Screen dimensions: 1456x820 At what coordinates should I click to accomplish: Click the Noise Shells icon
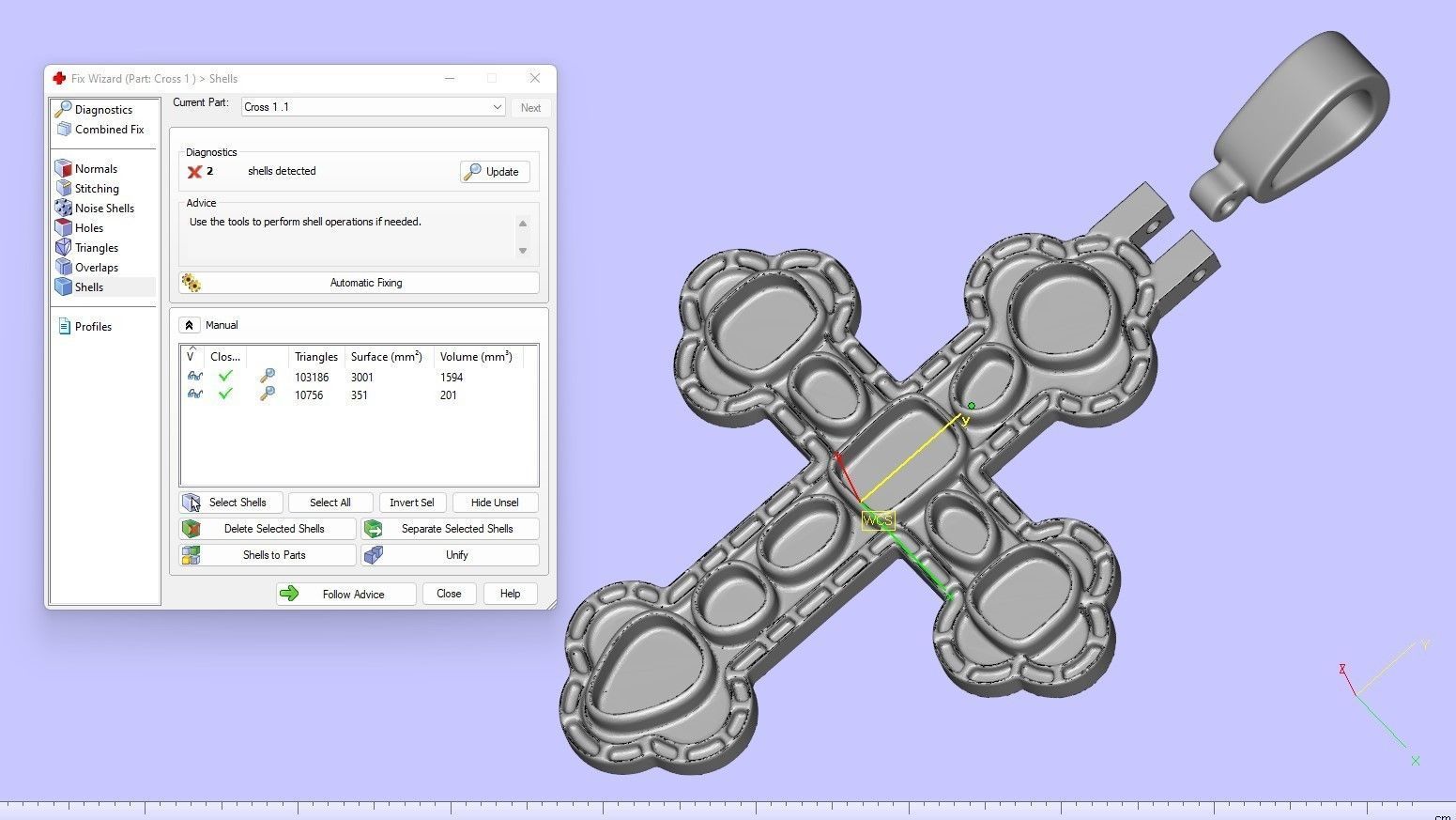pyautogui.click(x=64, y=209)
